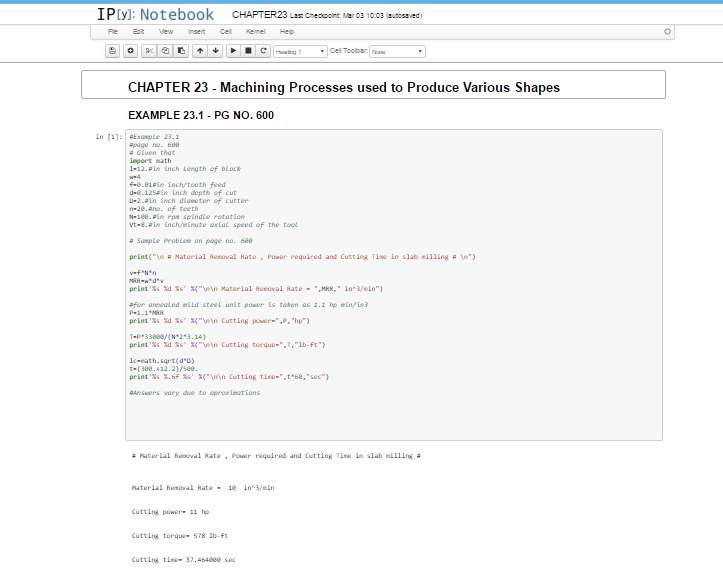Open the Heading 1 cell type dropdown
The width and height of the screenshot is (723, 568).
point(300,51)
